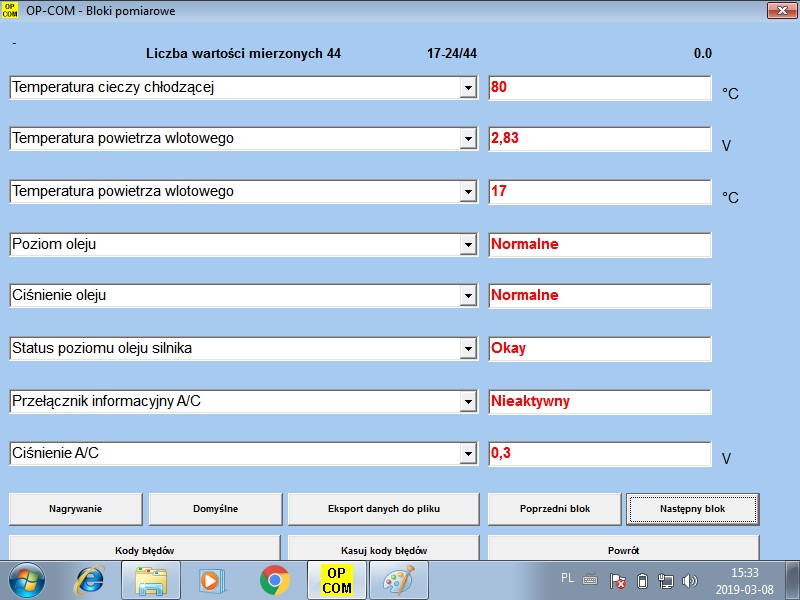Expand the Przełącznik informacyjny A/C dropdown

pos(467,402)
